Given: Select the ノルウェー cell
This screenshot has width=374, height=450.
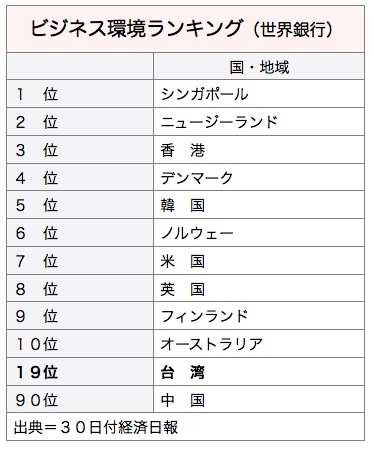Looking at the screenshot, I should click(x=259, y=233).
